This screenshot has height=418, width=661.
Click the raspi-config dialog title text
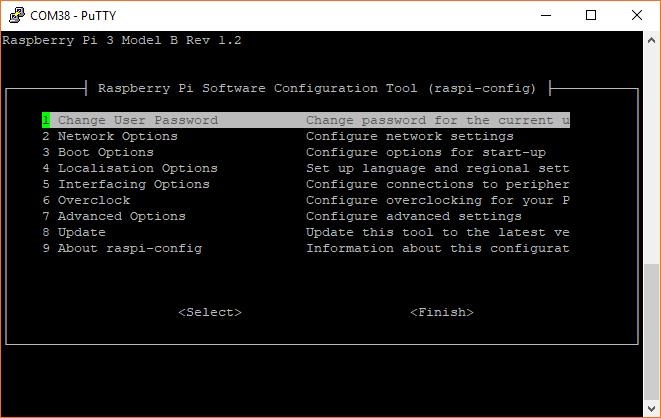pyautogui.click(x=317, y=88)
